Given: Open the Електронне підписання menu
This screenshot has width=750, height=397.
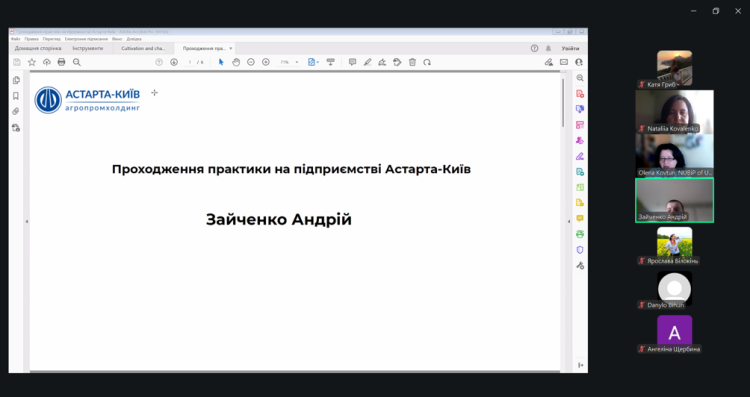Looking at the screenshot, I should [86, 39].
